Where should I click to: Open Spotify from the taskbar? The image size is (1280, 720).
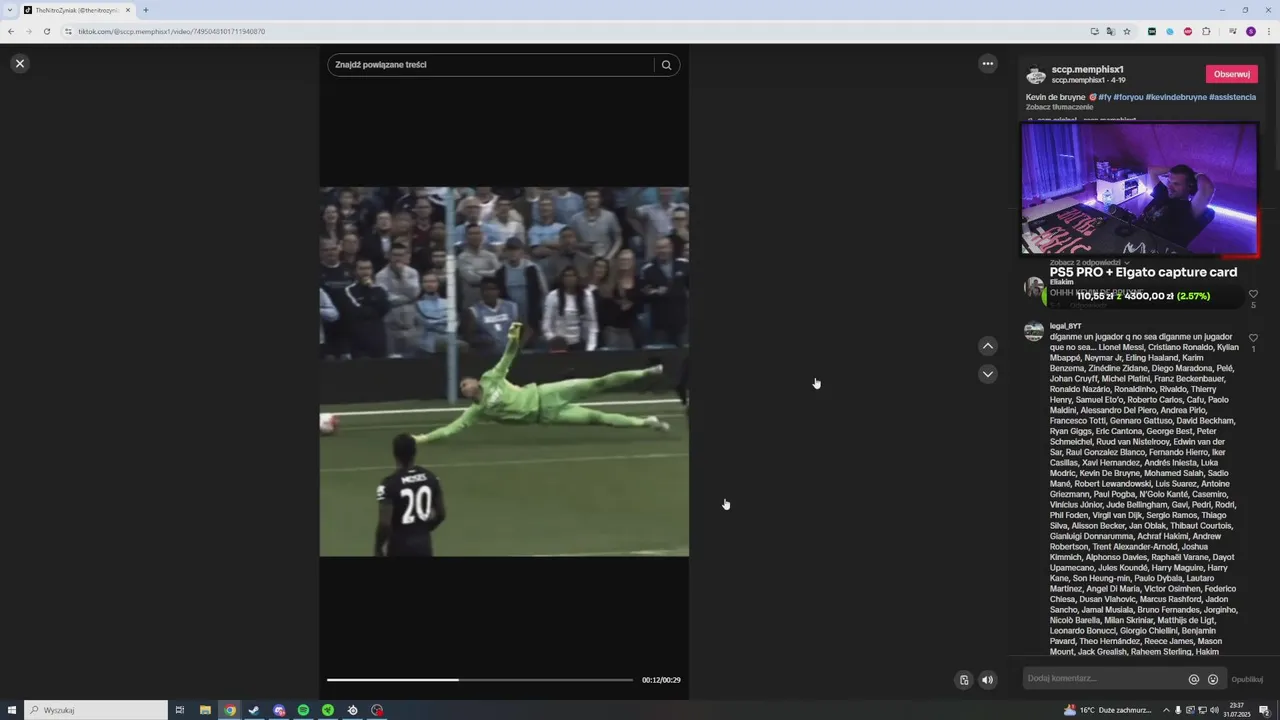(x=303, y=710)
